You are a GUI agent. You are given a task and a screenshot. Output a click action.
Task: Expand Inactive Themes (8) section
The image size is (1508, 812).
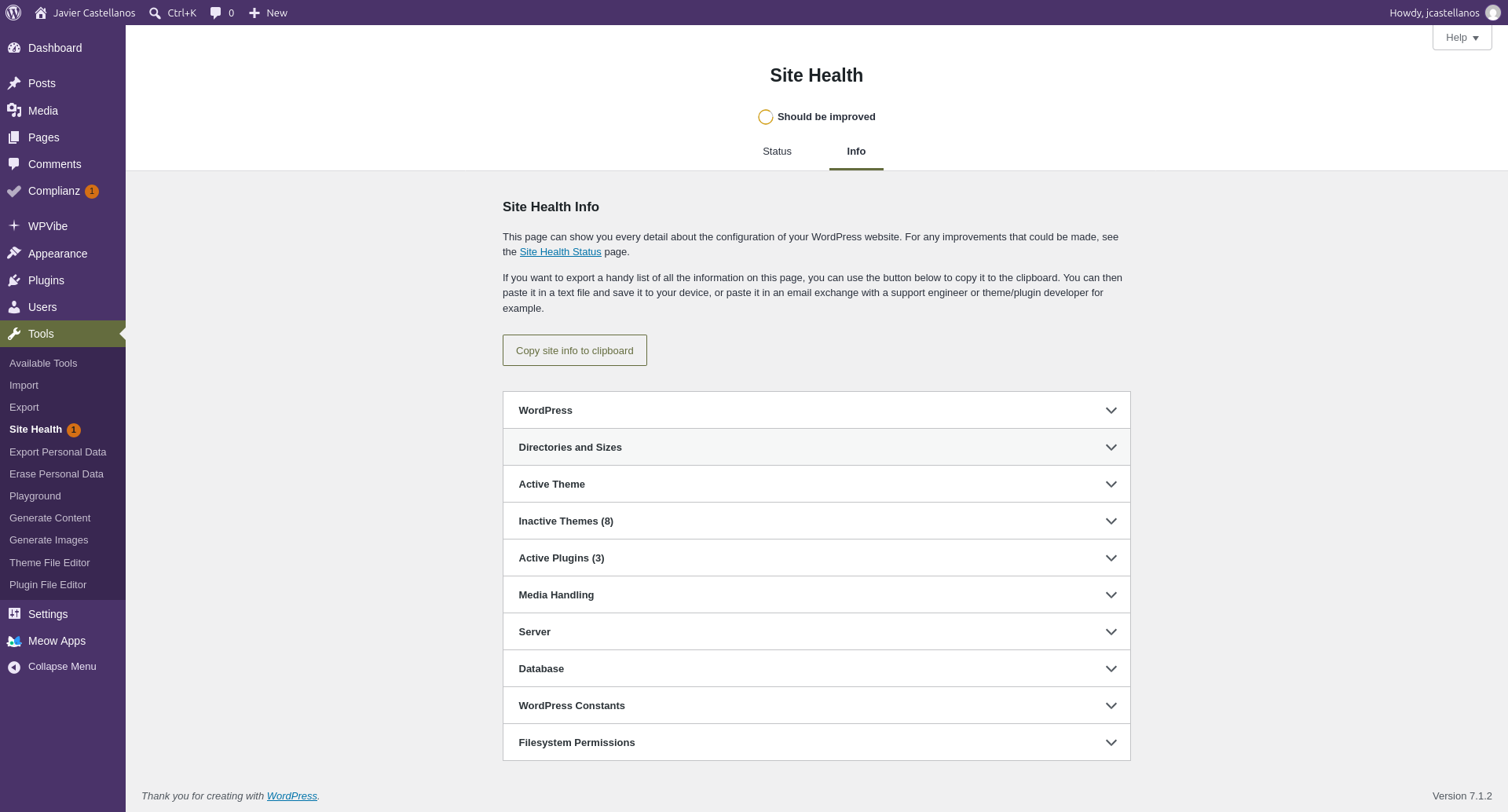pyautogui.click(x=817, y=521)
